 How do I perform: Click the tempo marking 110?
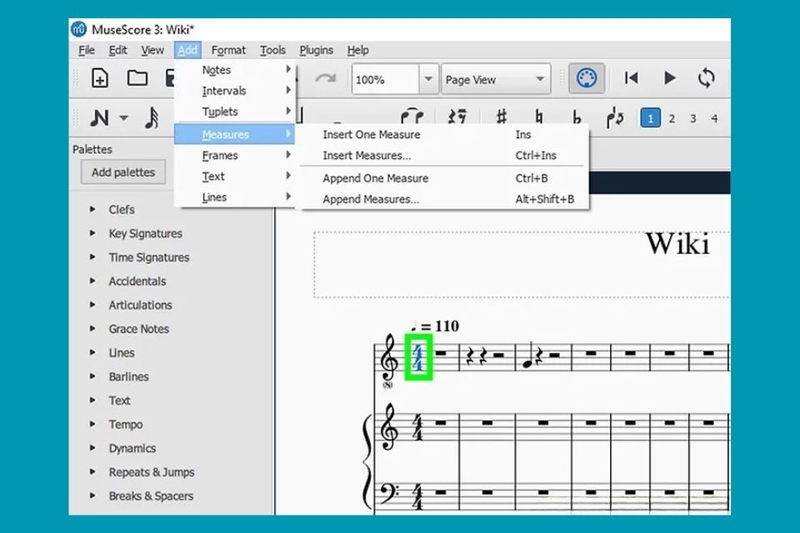(435, 325)
